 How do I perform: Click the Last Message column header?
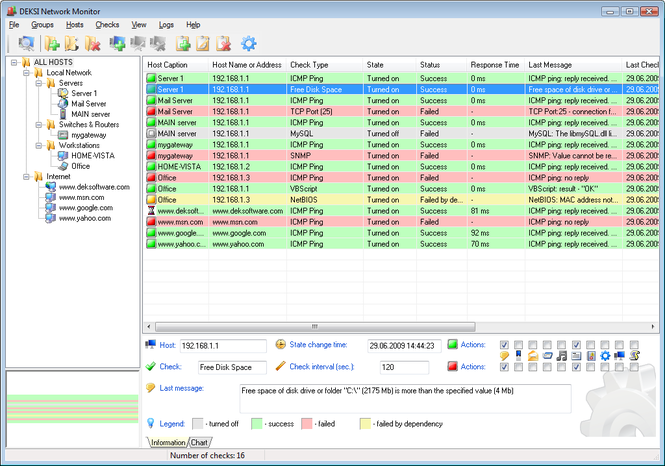573,65
